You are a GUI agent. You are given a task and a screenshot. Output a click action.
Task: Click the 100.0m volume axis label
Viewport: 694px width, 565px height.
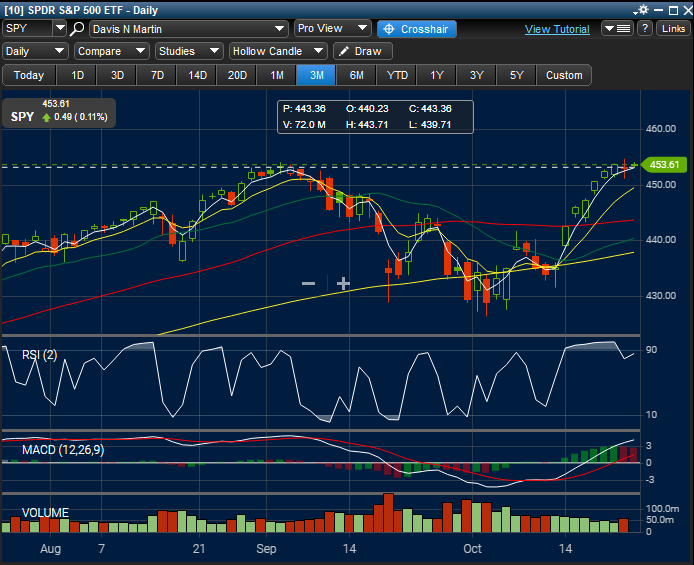[662, 509]
